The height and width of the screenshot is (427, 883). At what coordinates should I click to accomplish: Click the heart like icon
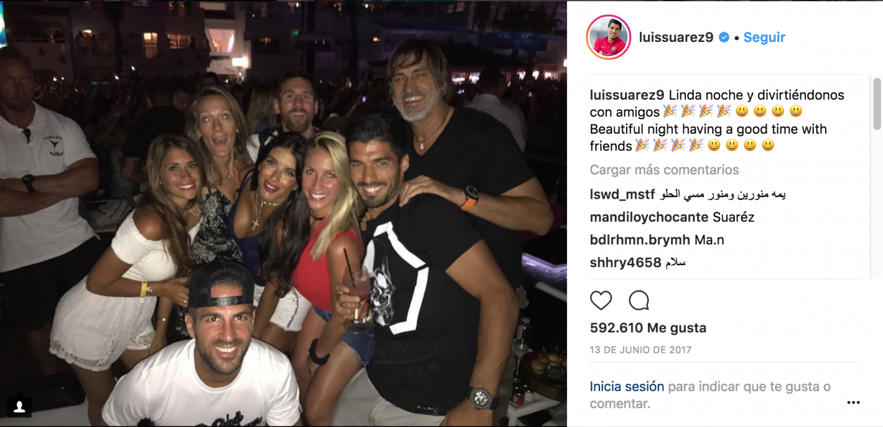[601, 301]
